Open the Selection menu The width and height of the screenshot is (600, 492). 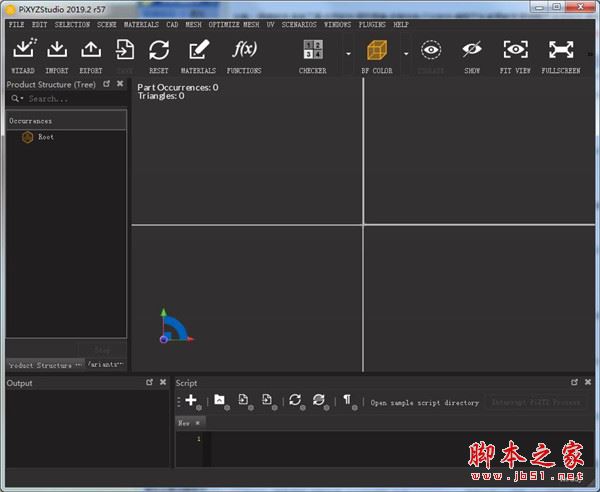pos(72,24)
